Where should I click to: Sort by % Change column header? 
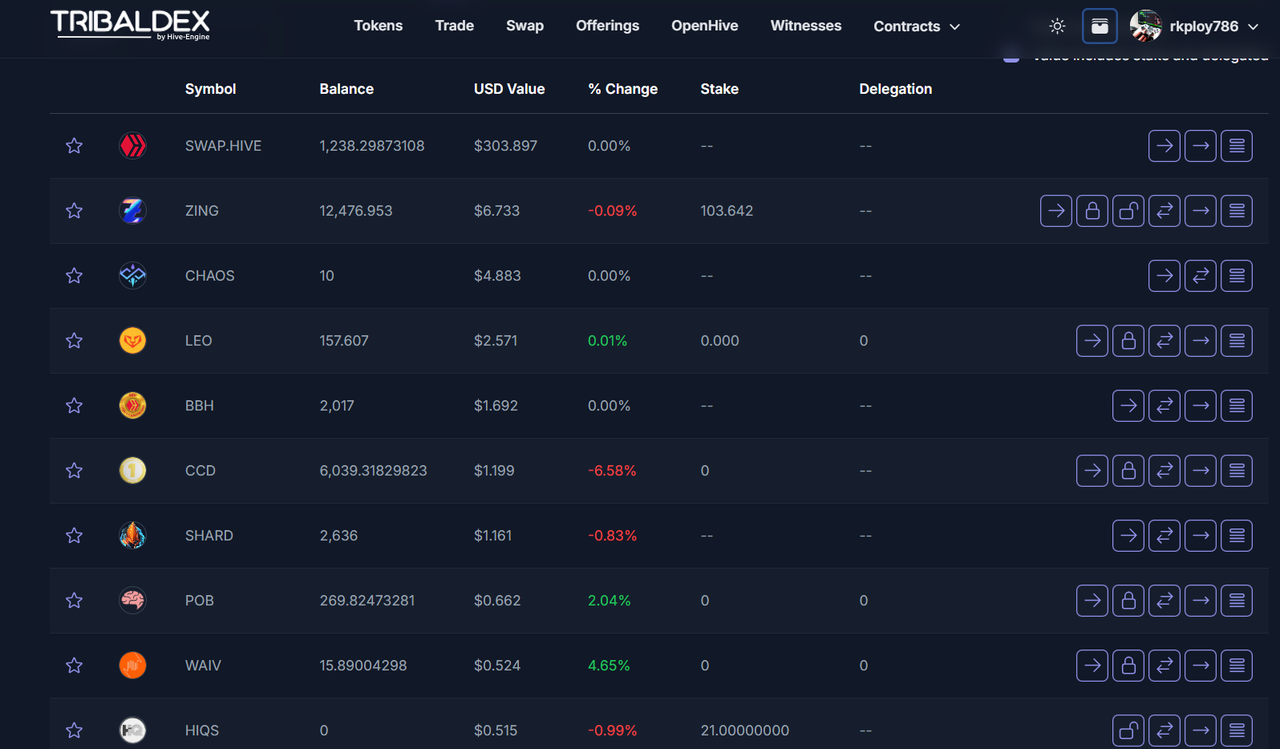click(x=623, y=89)
